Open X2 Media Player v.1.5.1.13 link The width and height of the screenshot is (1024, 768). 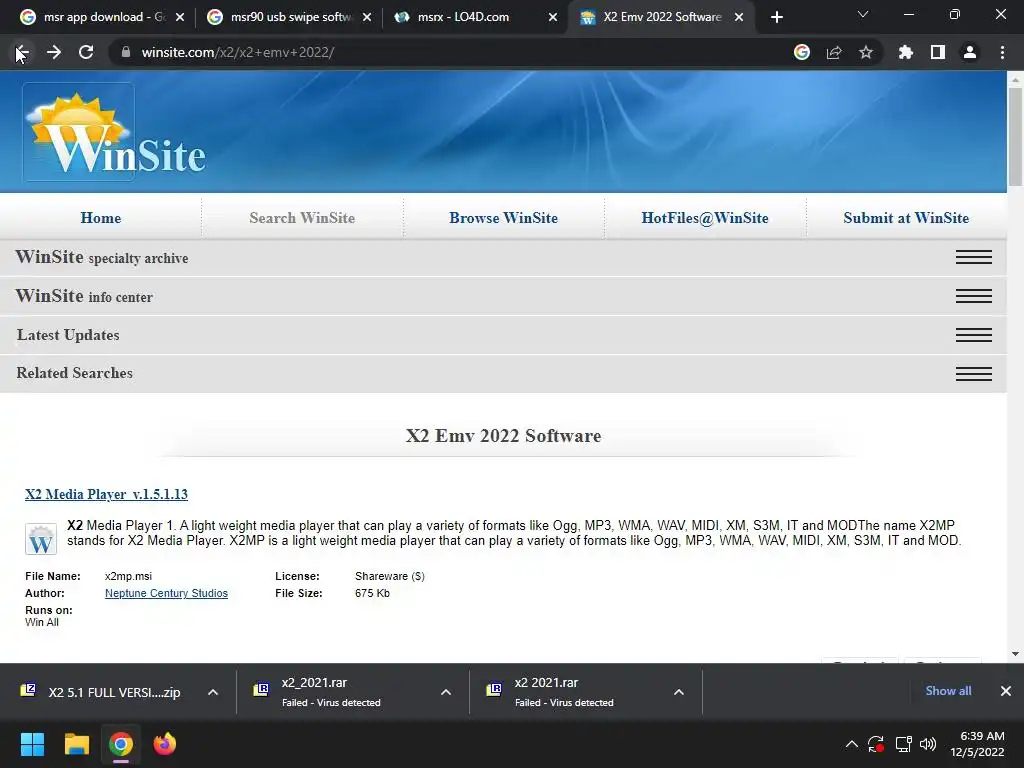(x=106, y=494)
